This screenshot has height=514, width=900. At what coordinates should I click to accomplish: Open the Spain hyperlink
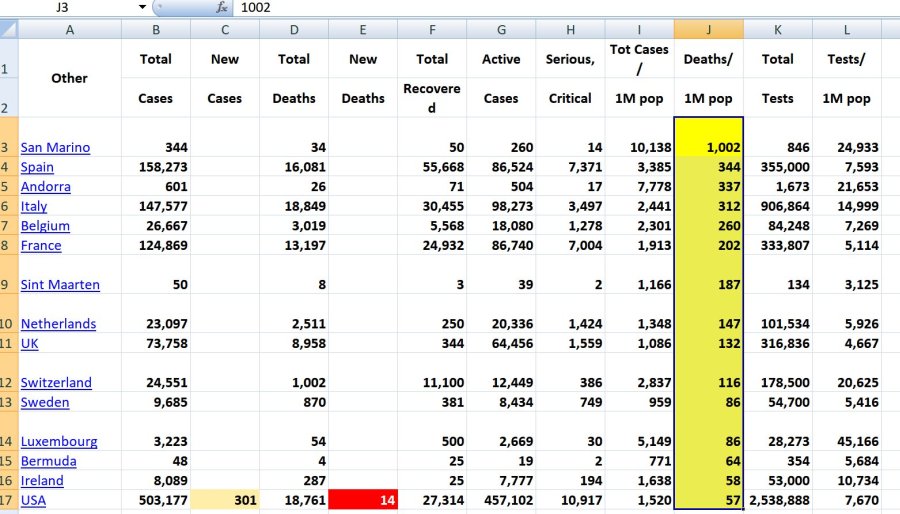coord(37,167)
